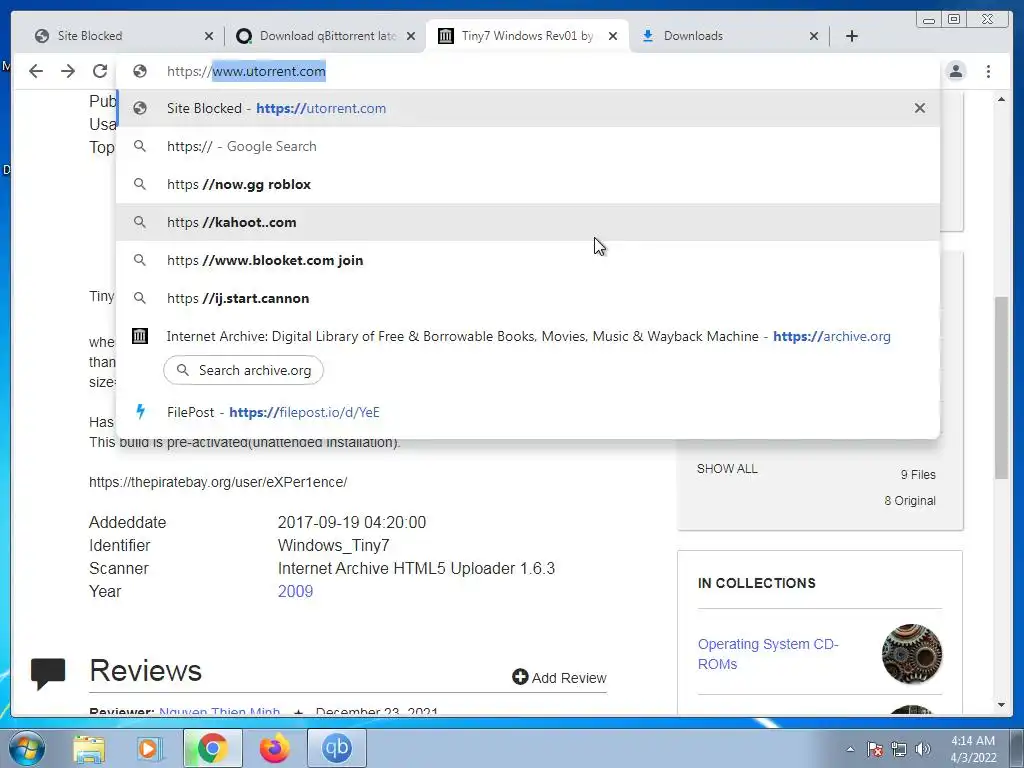
Task: Select the FilePost filepost.io suggestion
Action: [x=528, y=412]
